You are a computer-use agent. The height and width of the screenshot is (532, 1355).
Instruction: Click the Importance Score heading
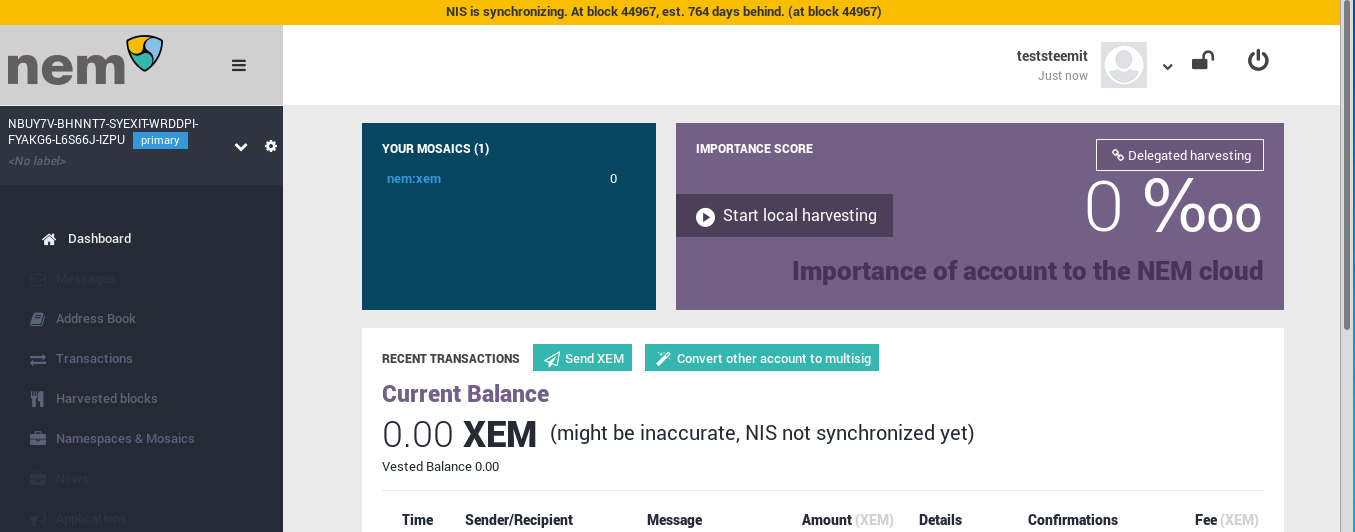[x=754, y=149]
